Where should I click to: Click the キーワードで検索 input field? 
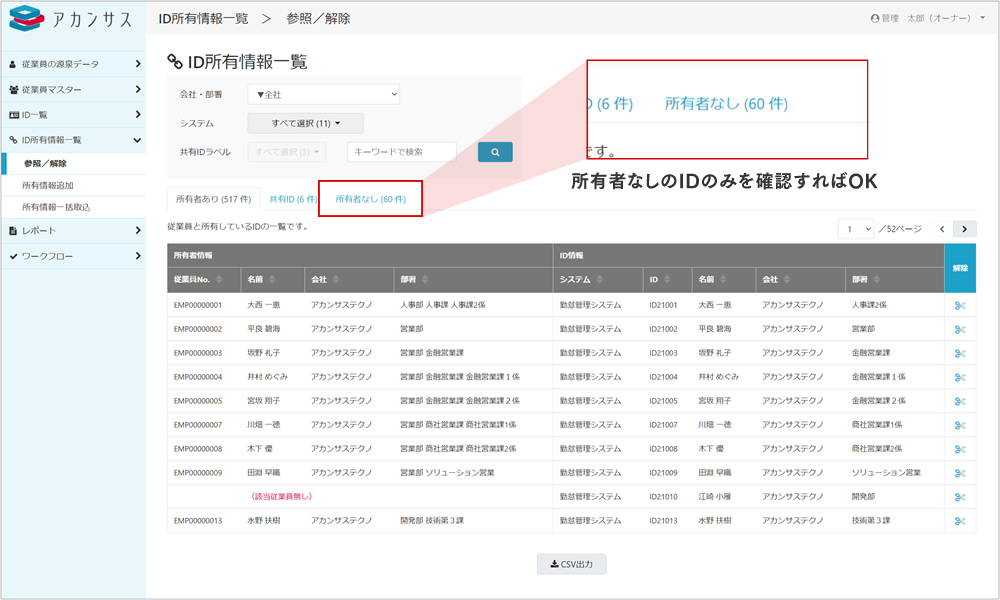tap(402, 152)
